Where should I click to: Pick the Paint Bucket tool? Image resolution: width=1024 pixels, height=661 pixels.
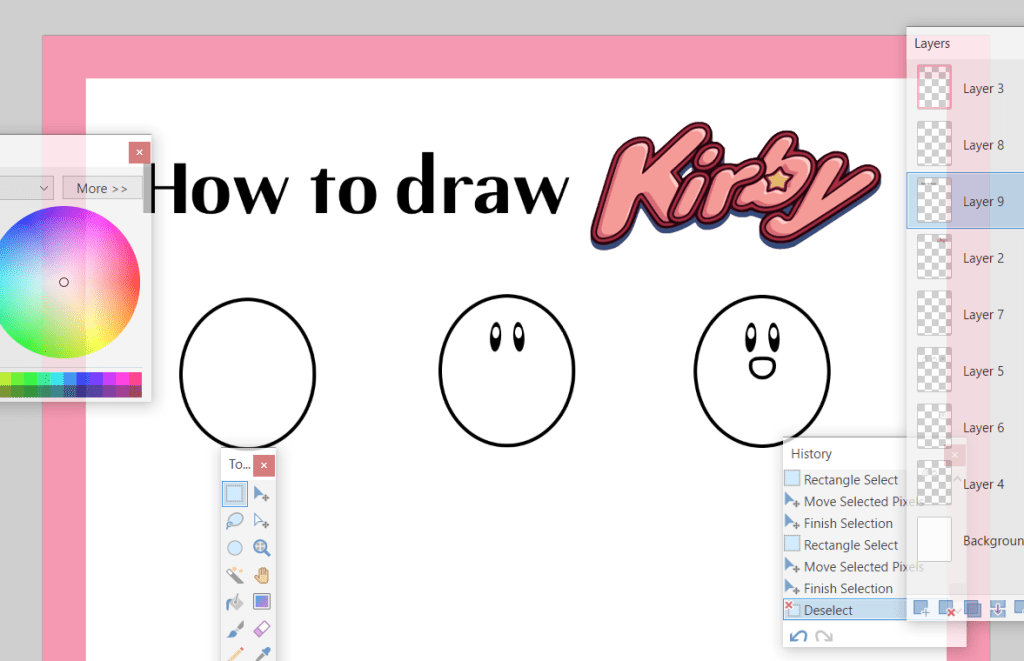234,602
